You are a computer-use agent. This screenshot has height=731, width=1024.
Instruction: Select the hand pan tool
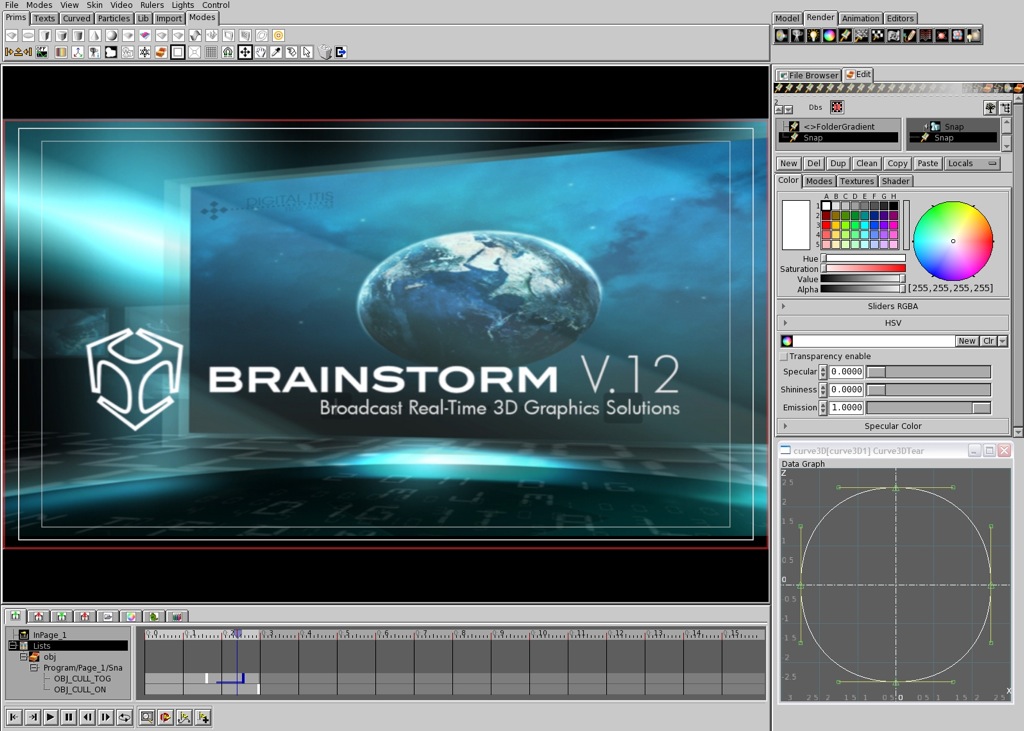click(261, 52)
